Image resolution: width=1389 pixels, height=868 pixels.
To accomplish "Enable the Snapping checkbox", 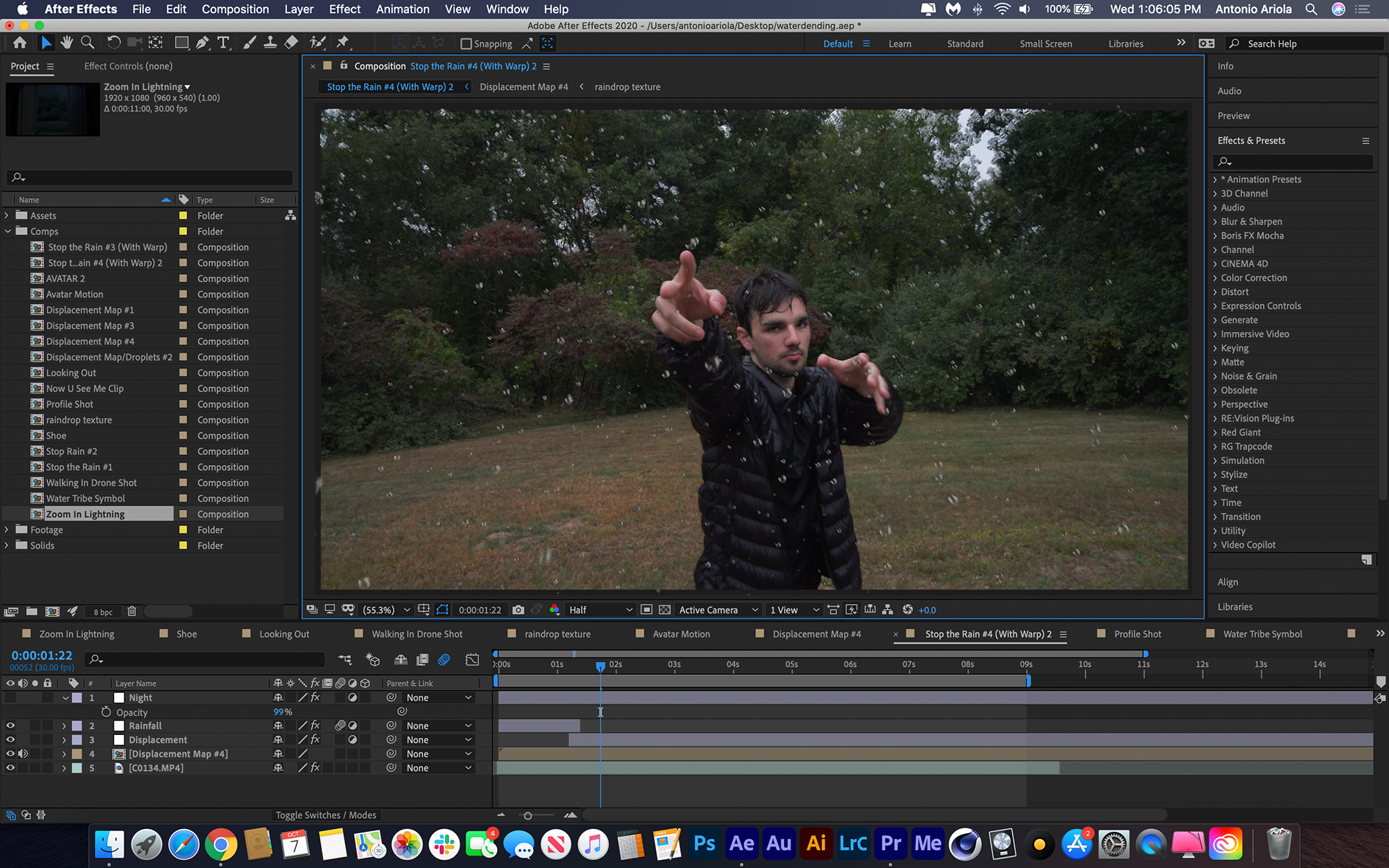I will (467, 43).
